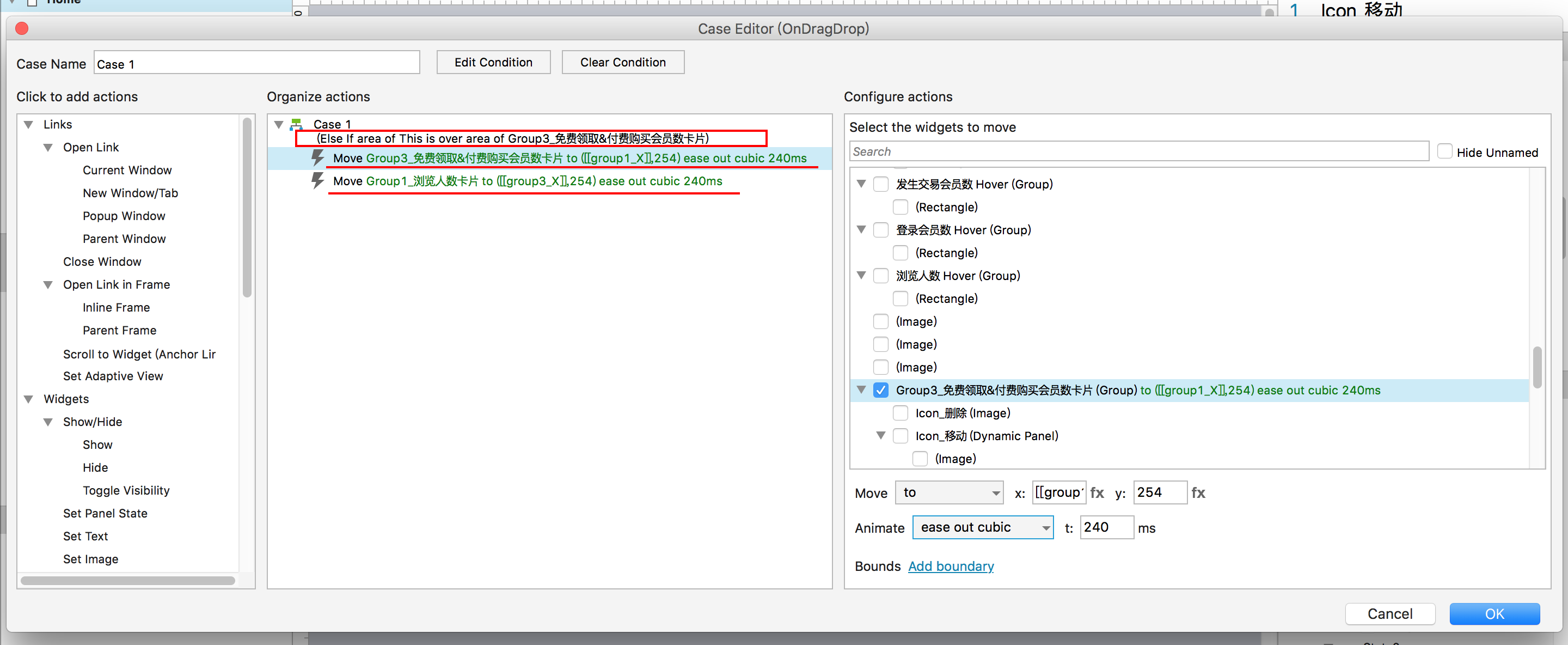This screenshot has width=1568, height=645.
Task: Click the fx button next to x field
Action: tap(1097, 492)
